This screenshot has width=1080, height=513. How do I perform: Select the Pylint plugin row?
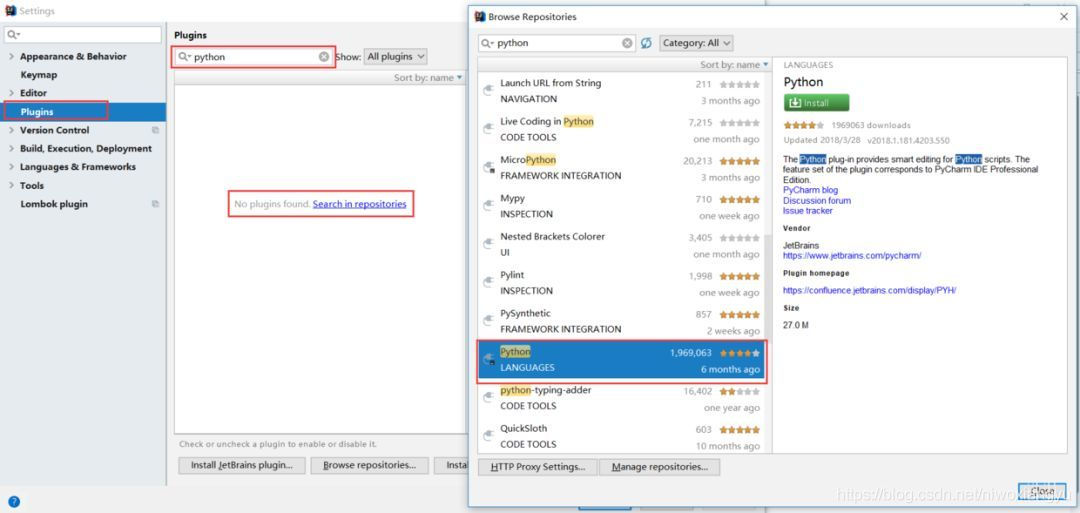click(621, 283)
